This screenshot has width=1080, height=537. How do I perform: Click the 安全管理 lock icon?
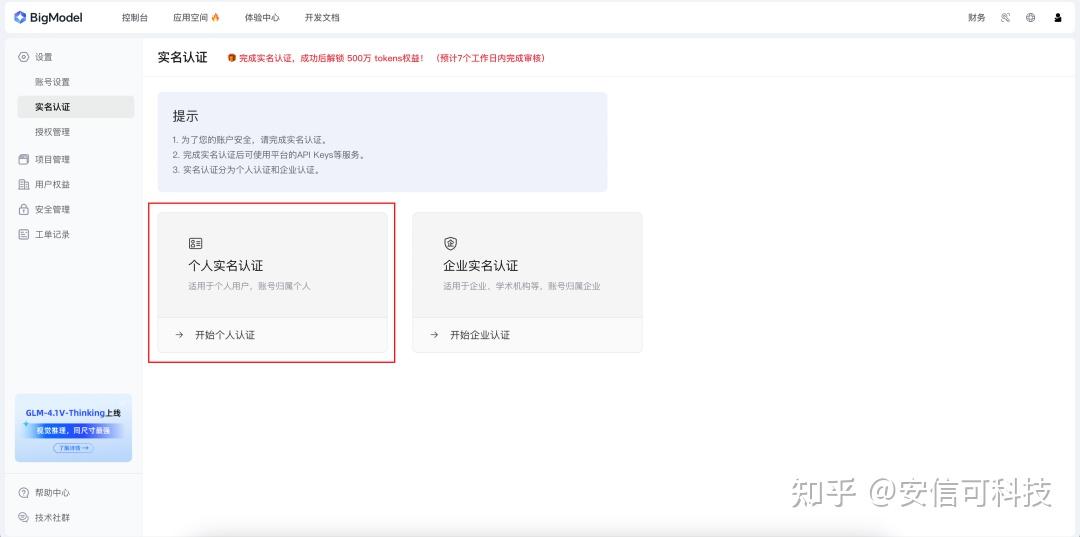click(x=24, y=209)
